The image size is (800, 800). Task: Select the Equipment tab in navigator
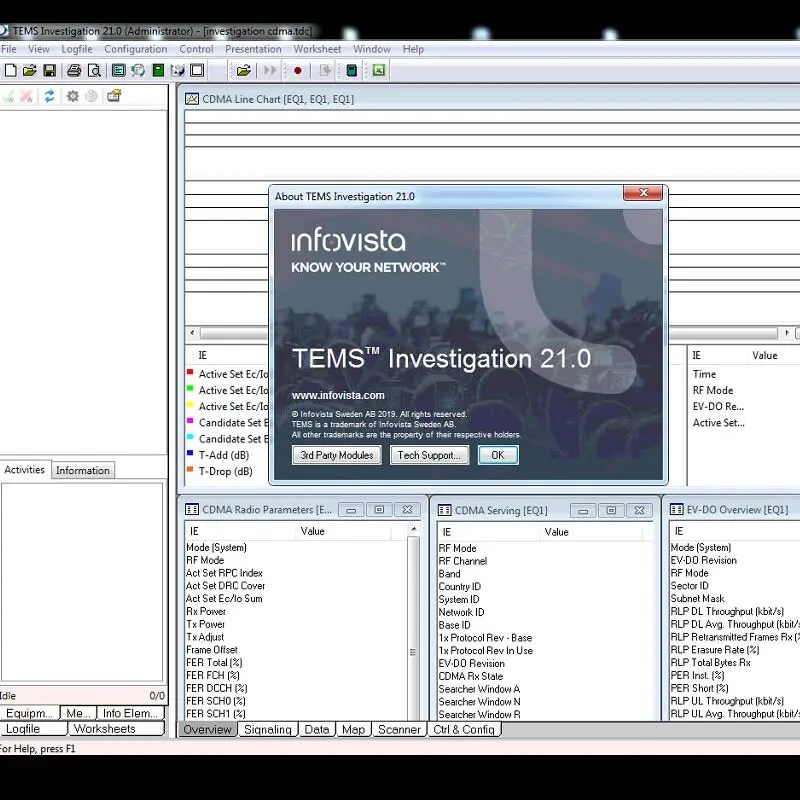click(x=30, y=713)
